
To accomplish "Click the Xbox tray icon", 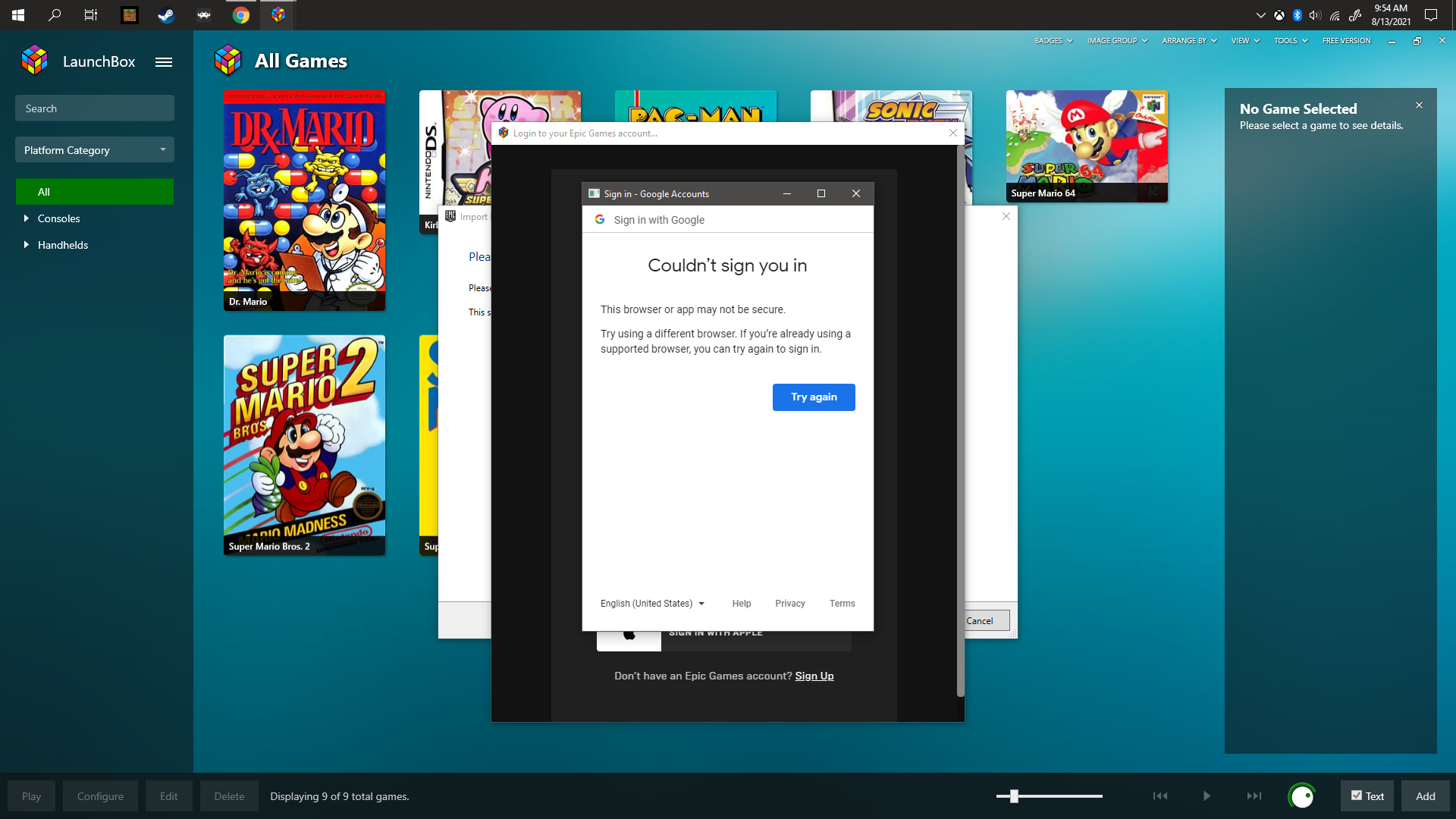I will coord(1279,15).
